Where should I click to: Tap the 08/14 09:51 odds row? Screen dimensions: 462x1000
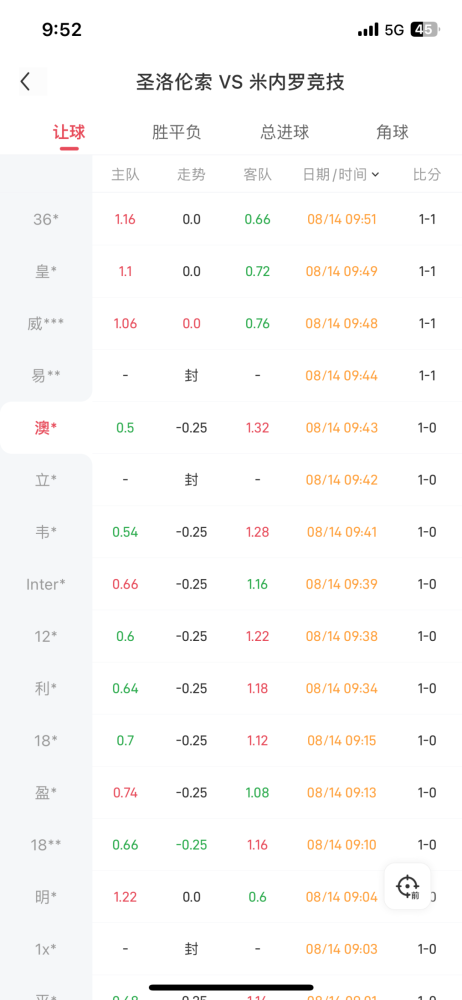tap(277, 219)
